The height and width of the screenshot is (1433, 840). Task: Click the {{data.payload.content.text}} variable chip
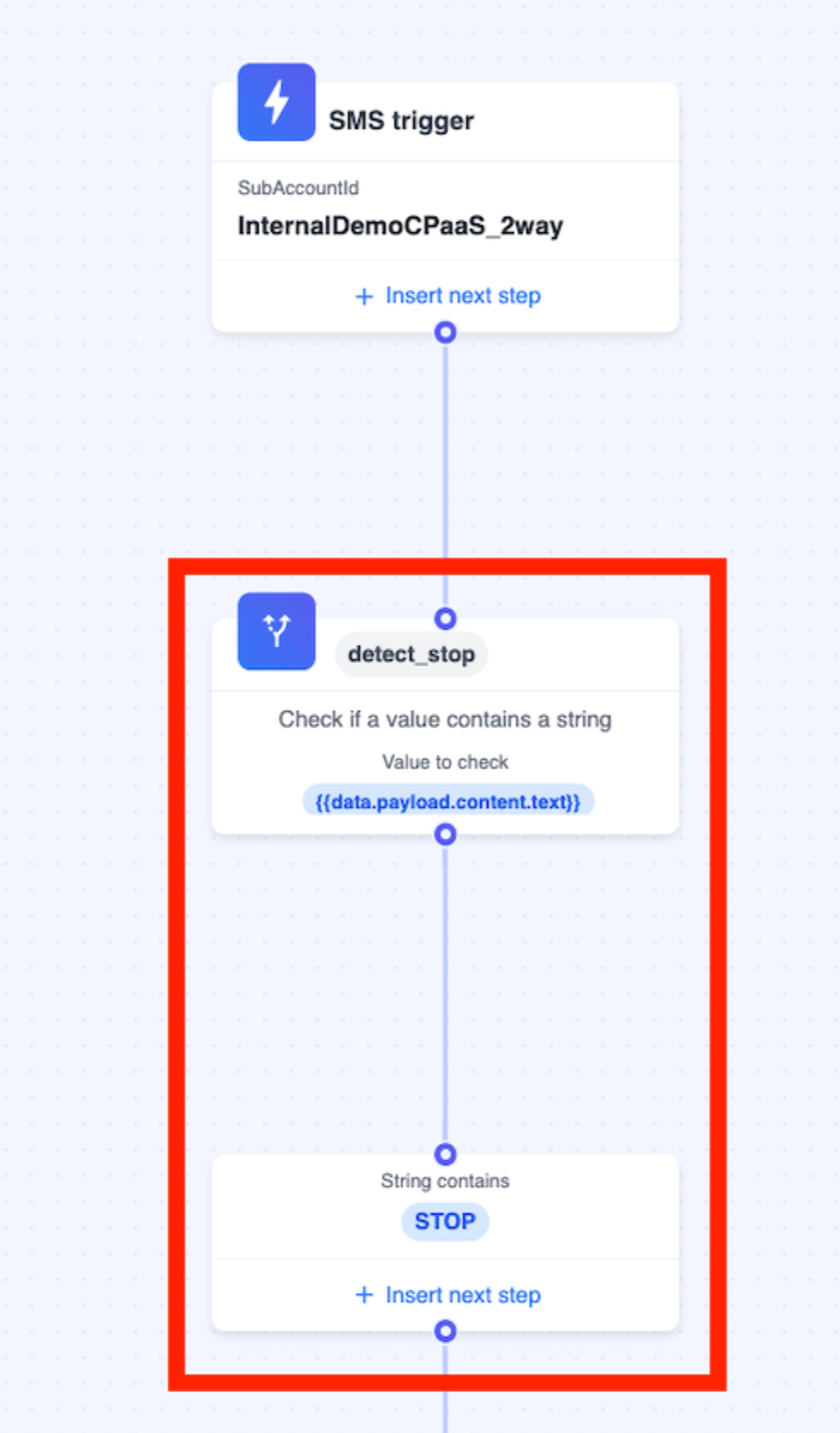click(x=447, y=802)
